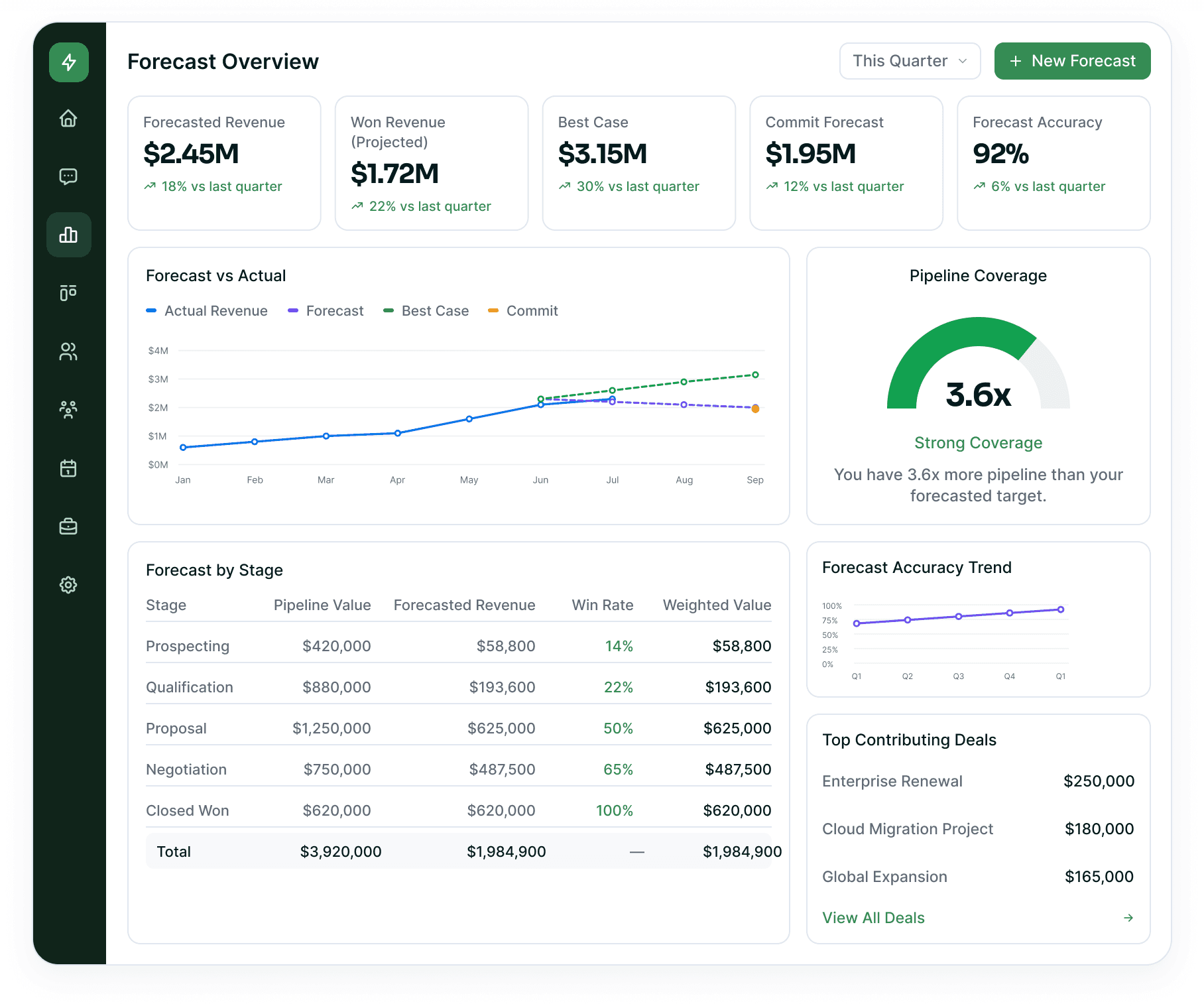Click the Strong Coverage label
The image size is (1204, 1008).
click(978, 443)
